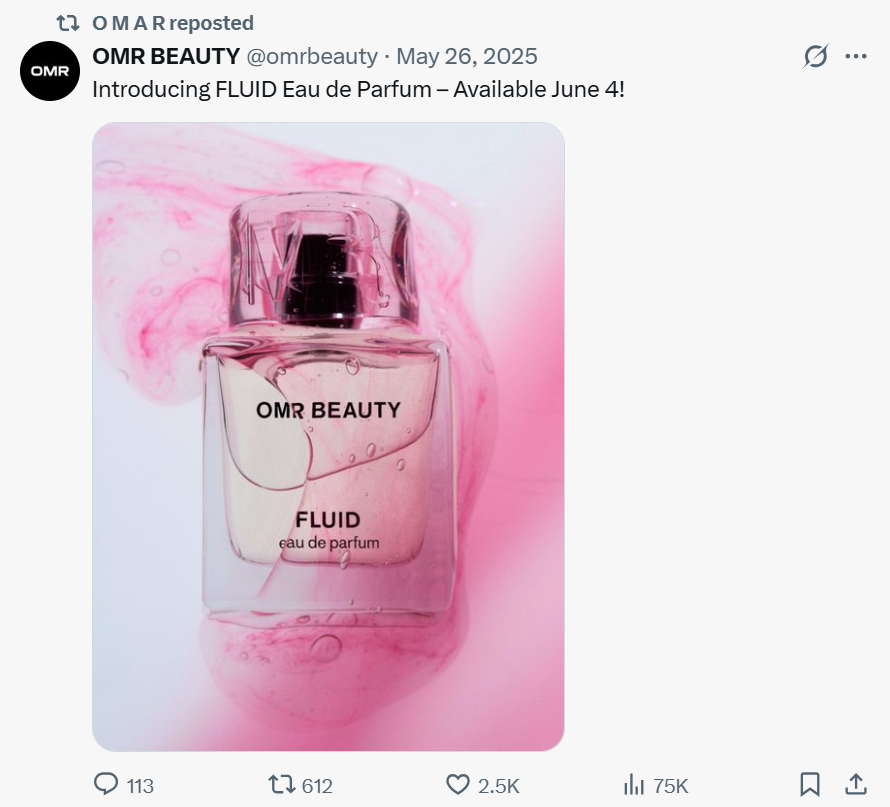Viewport: 890px width, 807px height.
Task: Click the 612 reposts count
Action: click(x=317, y=785)
